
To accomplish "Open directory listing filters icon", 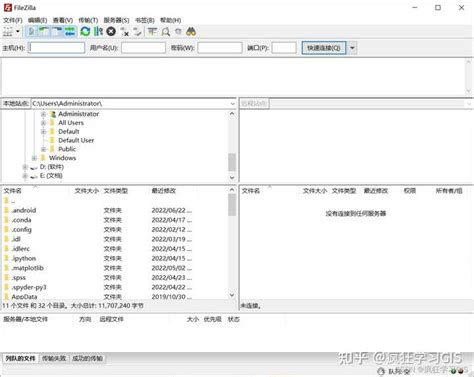I will 152,32.
